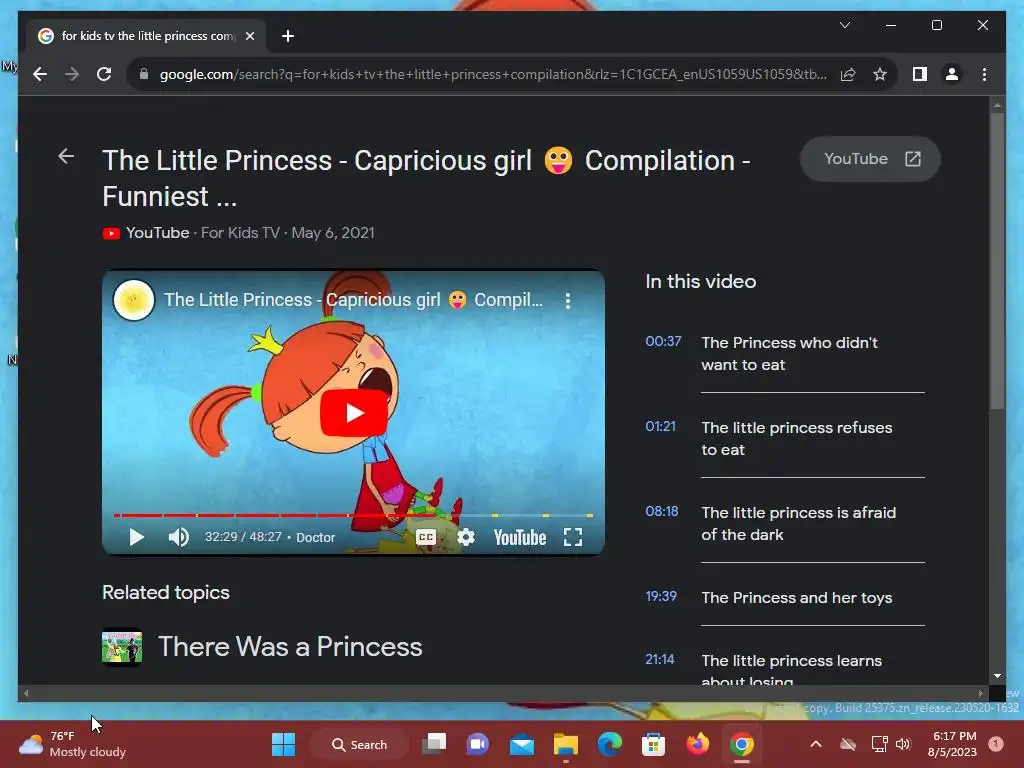Screen dimensions: 1024x768
Task: Click the Chrome icon on the taskbar
Action: (741, 744)
